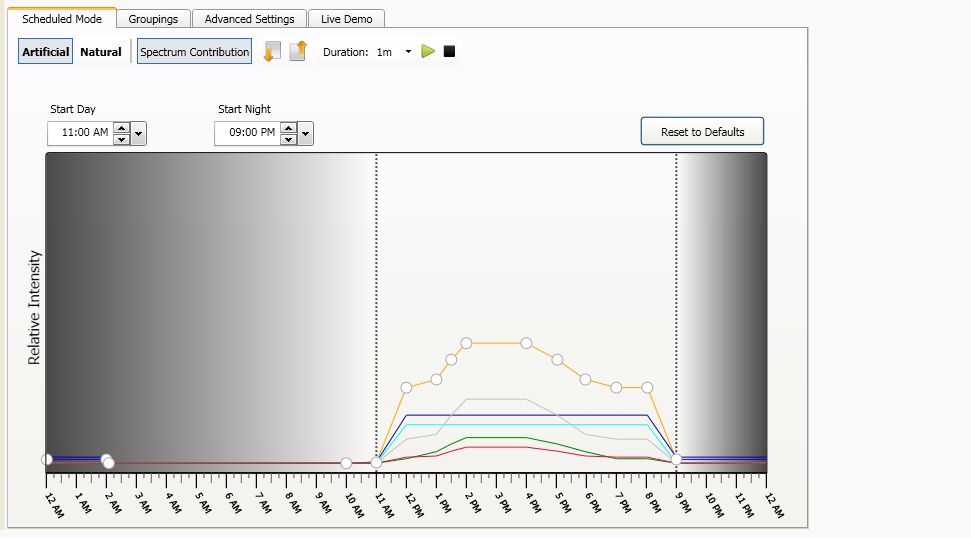Click the Start Night label
The image size is (971, 538).
tap(244, 109)
